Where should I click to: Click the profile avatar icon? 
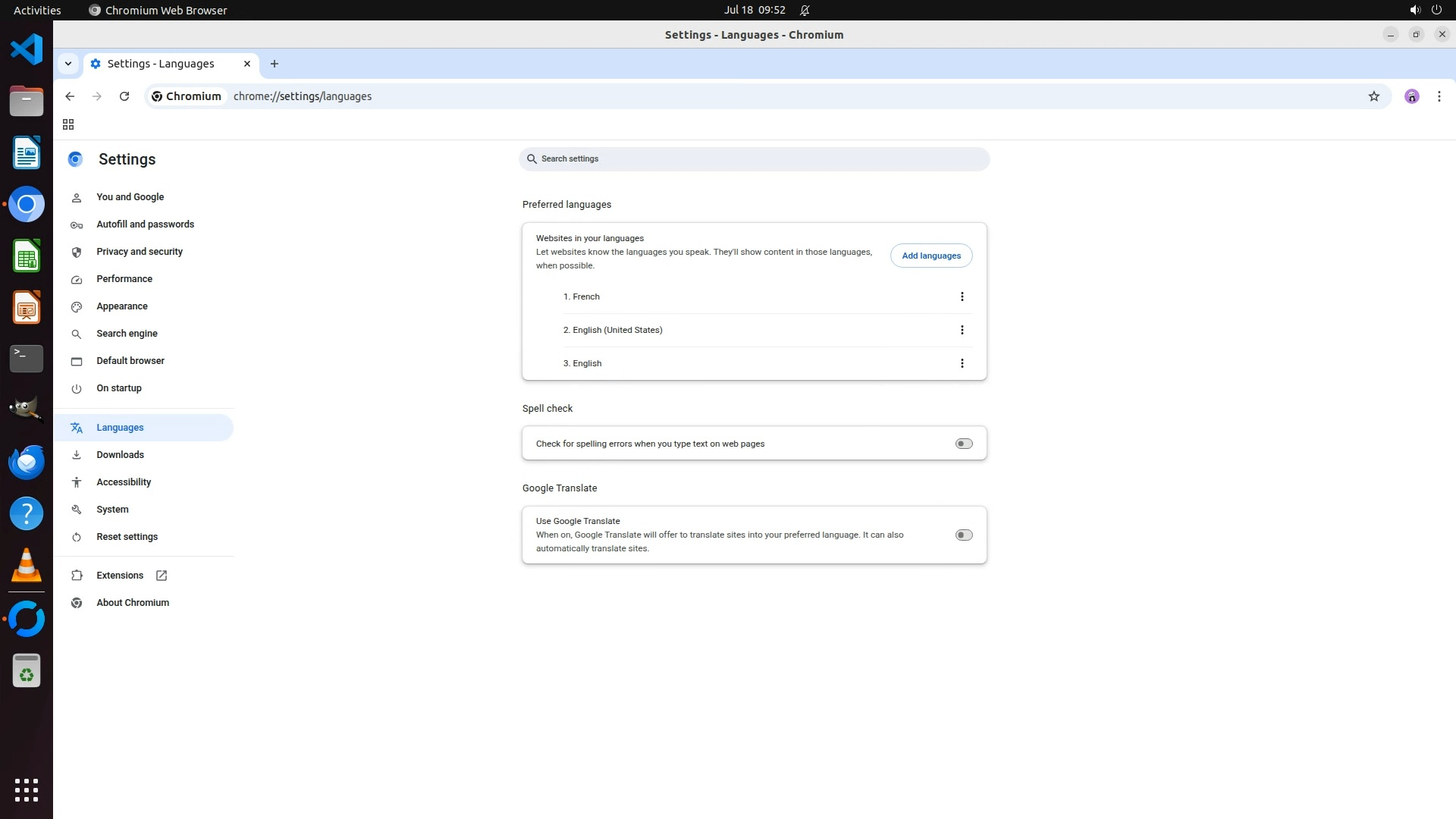1411,96
